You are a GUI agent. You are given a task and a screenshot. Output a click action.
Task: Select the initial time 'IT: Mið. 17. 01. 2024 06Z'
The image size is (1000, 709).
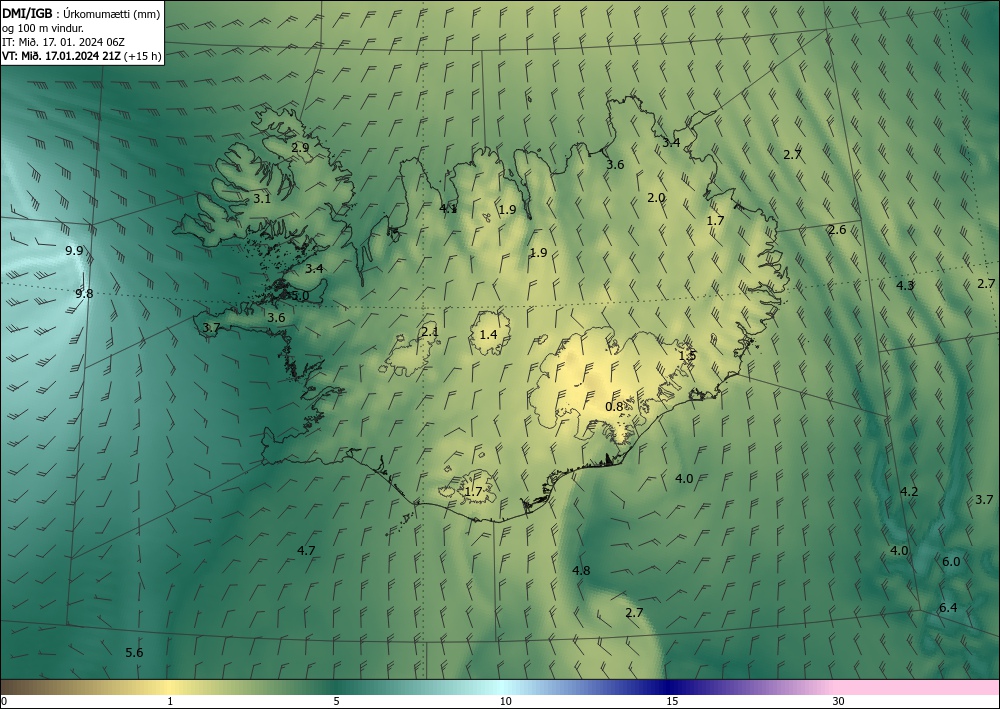pos(63,42)
